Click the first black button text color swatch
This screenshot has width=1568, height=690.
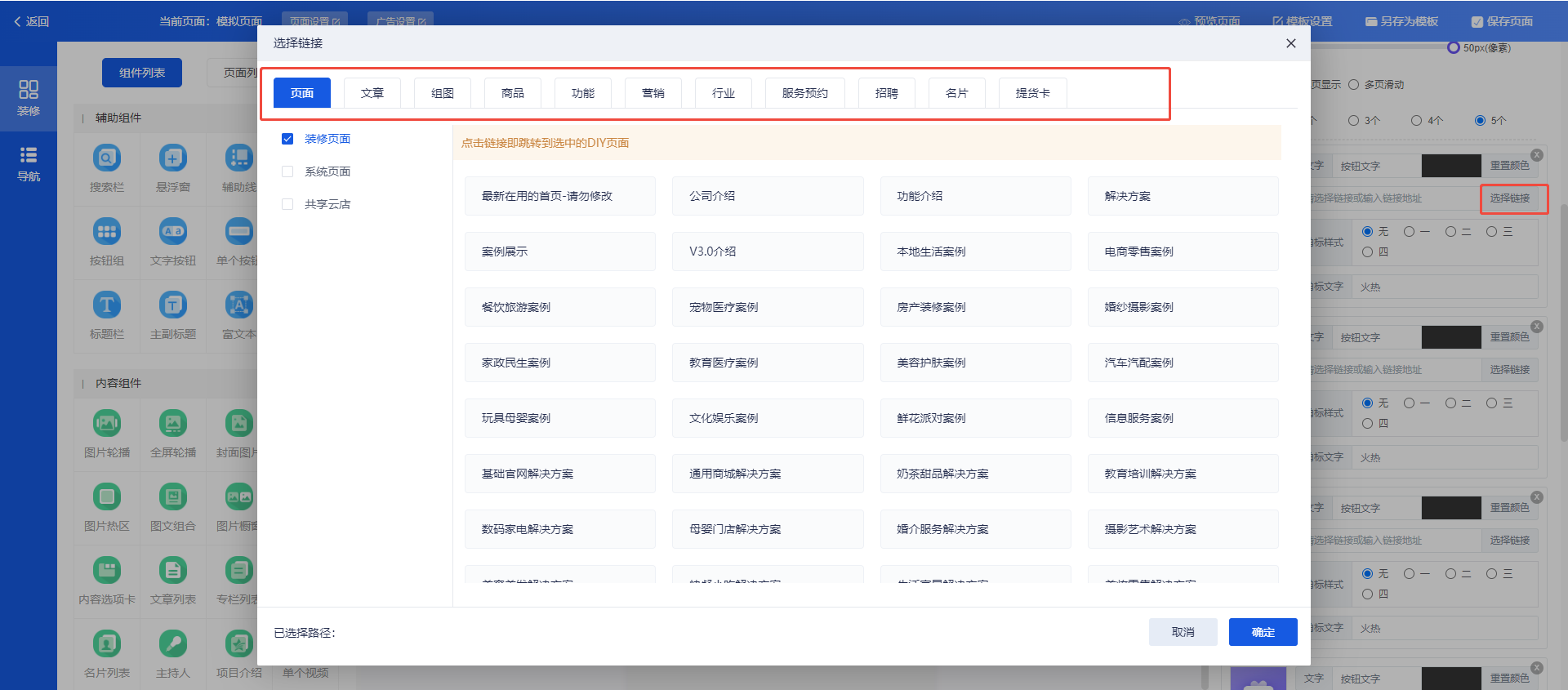click(x=1450, y=166)
